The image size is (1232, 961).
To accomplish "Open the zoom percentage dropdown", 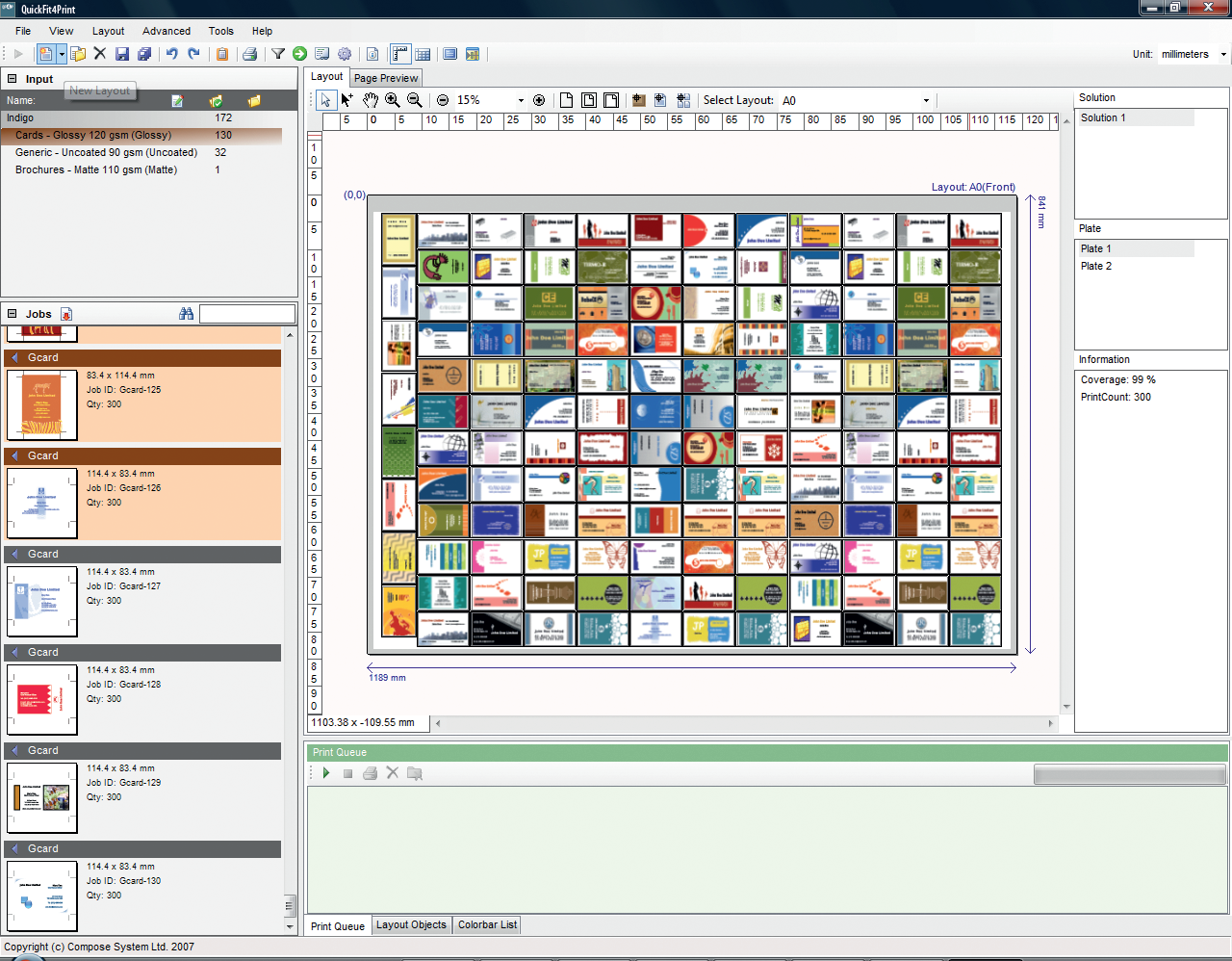I will (521, 100).
